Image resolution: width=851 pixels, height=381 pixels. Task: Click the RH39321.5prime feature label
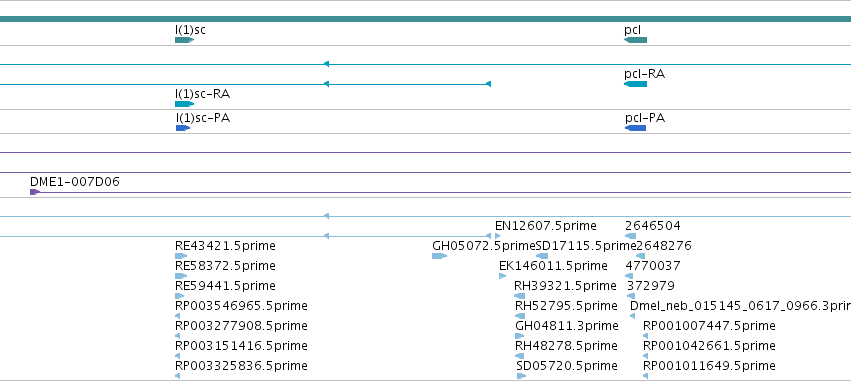[566, 285]
